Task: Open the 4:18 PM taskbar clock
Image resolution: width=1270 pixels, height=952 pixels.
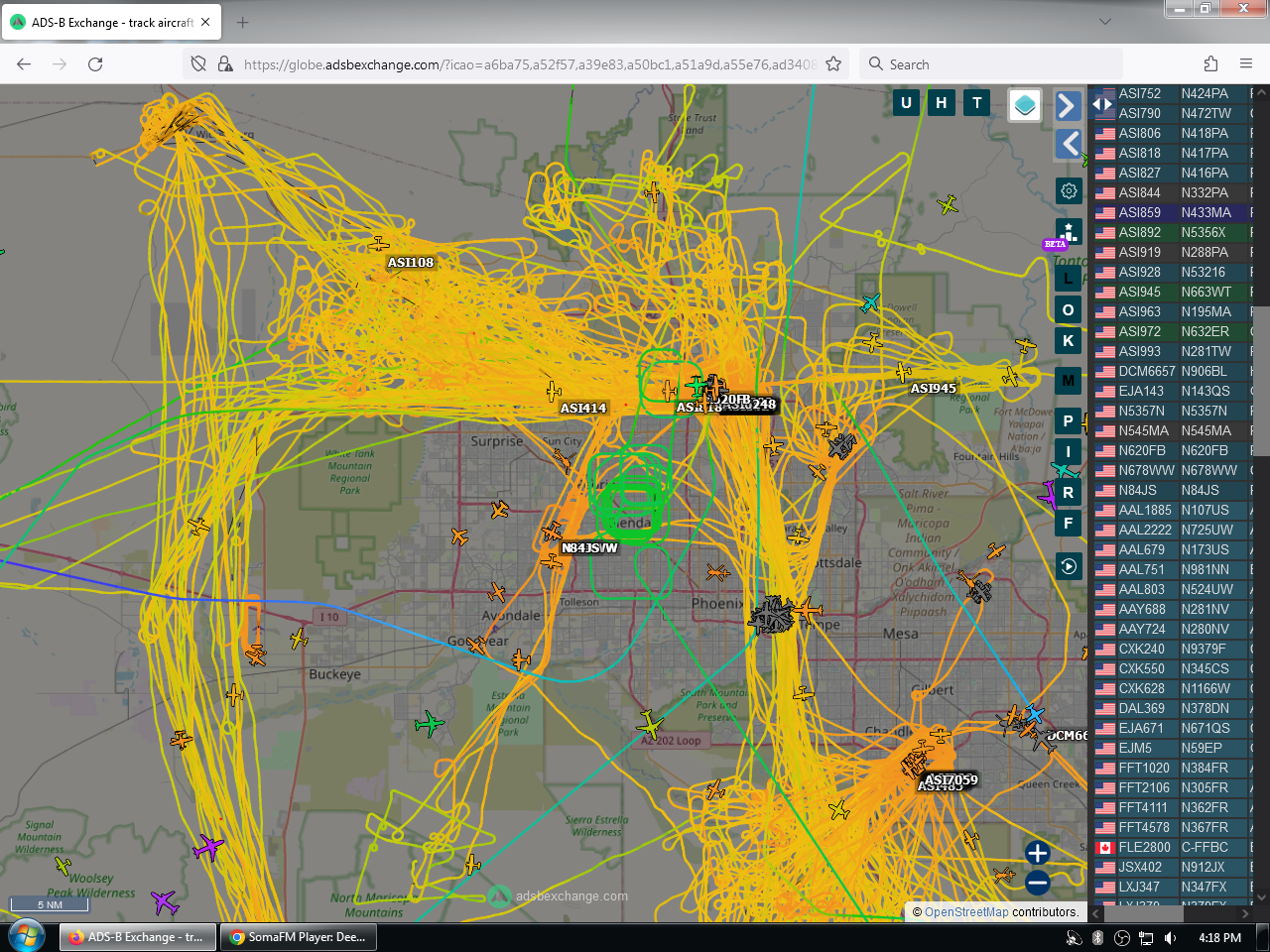Action: point(1219,937)
